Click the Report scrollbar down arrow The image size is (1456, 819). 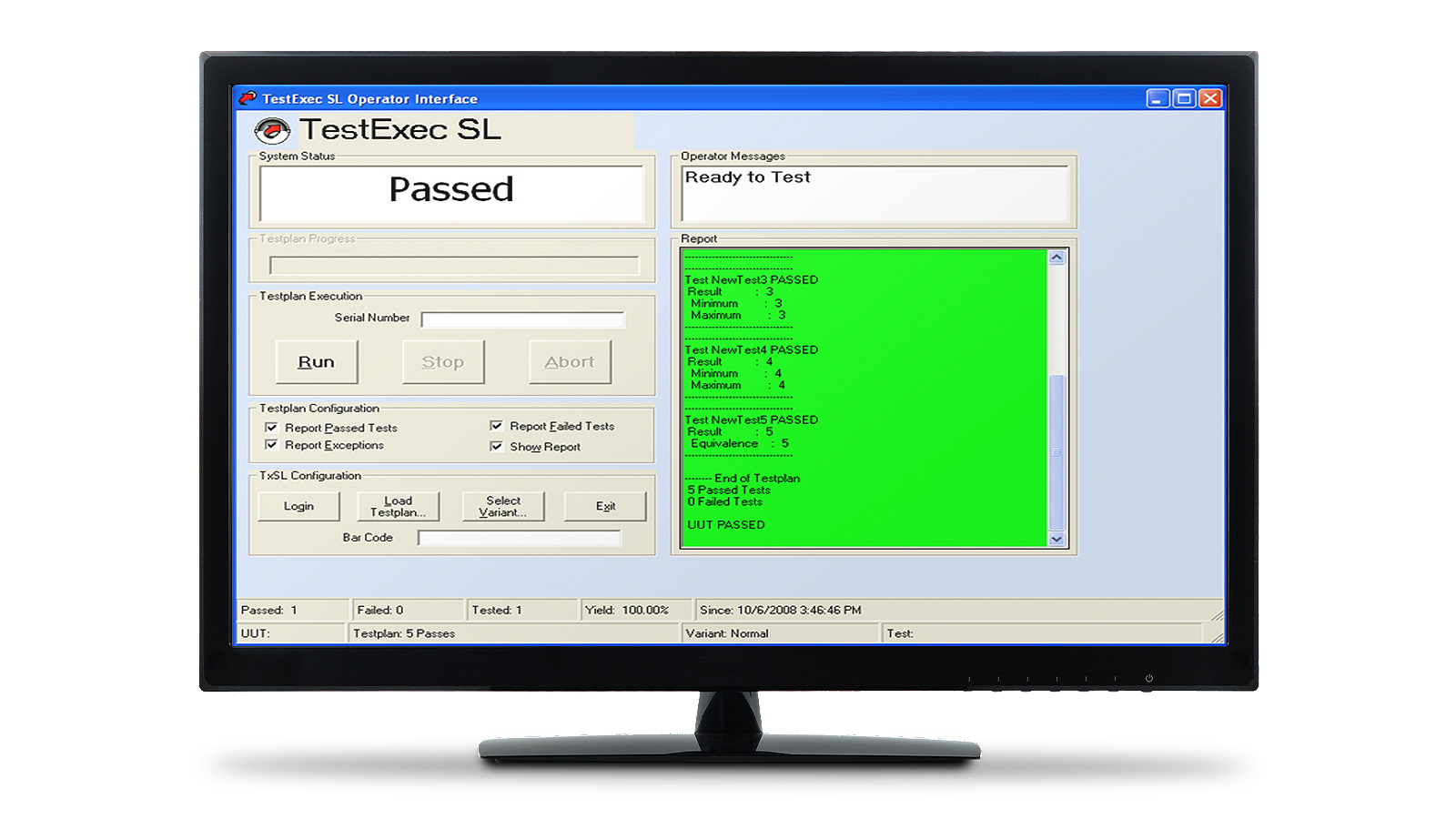point(1057,539)
